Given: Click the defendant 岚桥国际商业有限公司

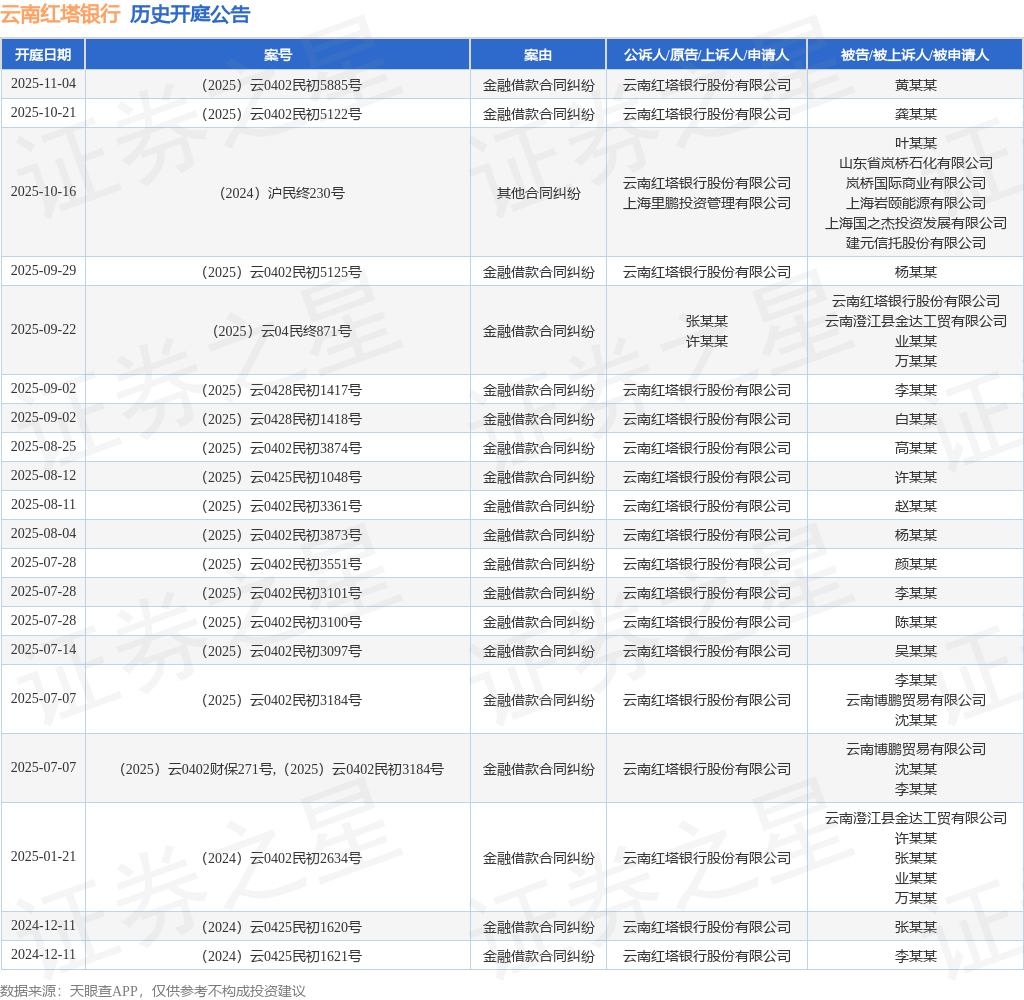Looking at the screenshot, I should (916, 184).
